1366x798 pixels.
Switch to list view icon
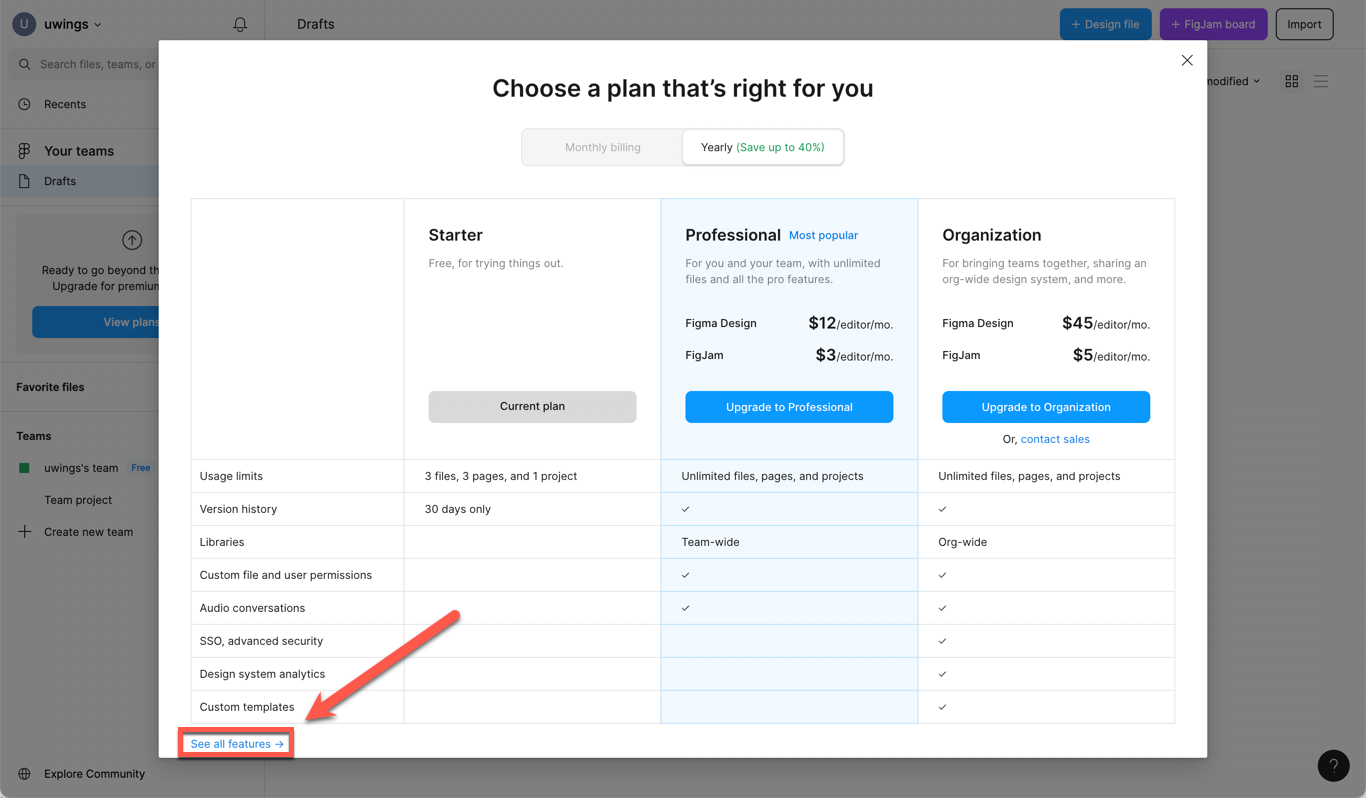1321,81
